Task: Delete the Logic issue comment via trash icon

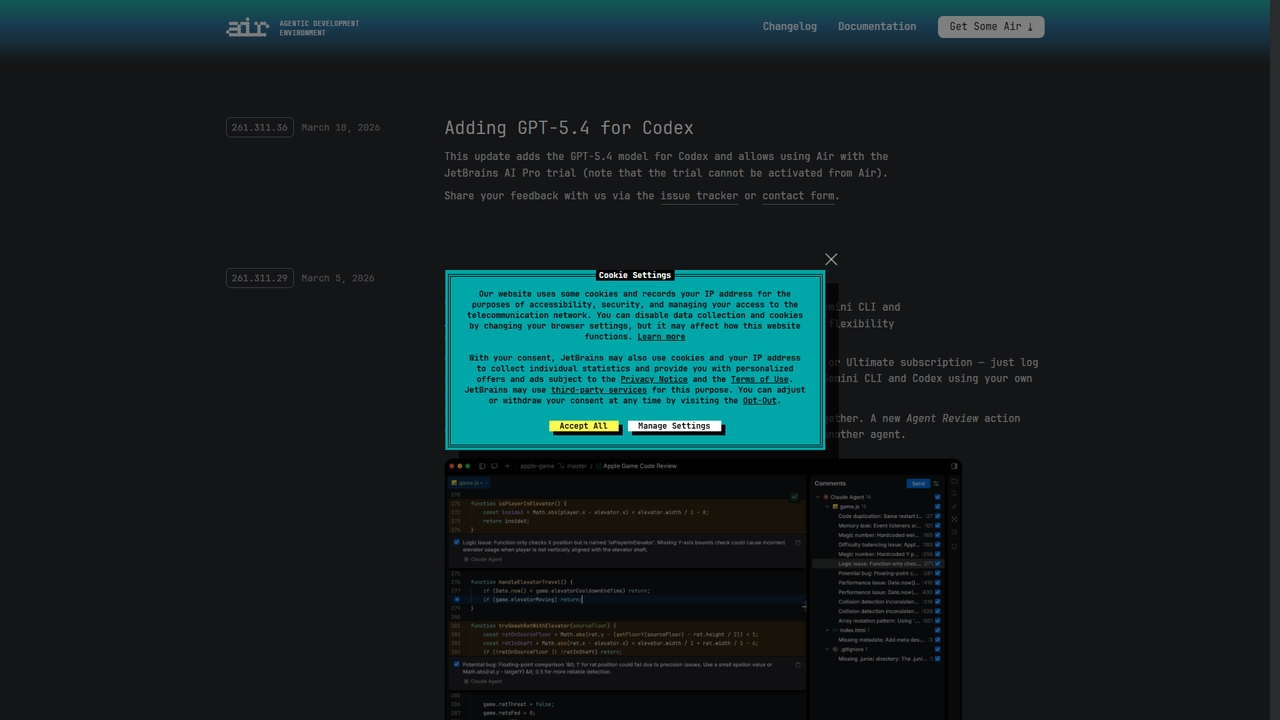Action: 798,542
